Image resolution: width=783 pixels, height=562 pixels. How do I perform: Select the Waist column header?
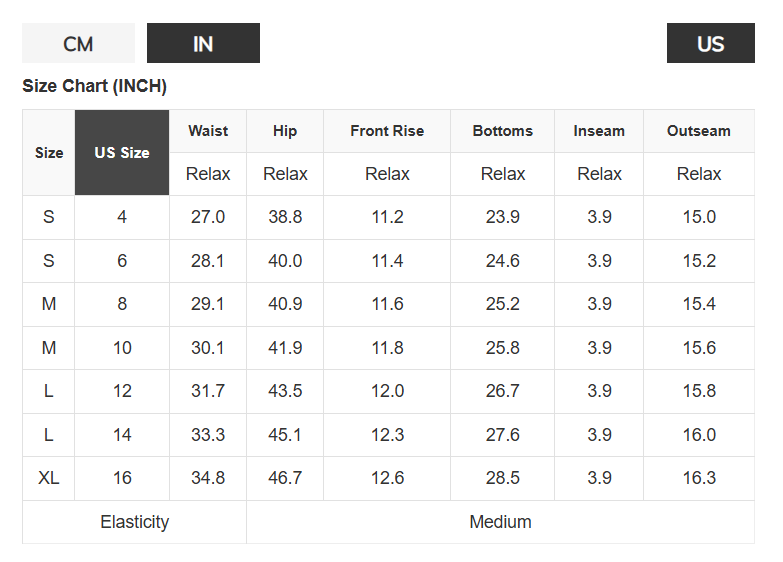[208, 131]
